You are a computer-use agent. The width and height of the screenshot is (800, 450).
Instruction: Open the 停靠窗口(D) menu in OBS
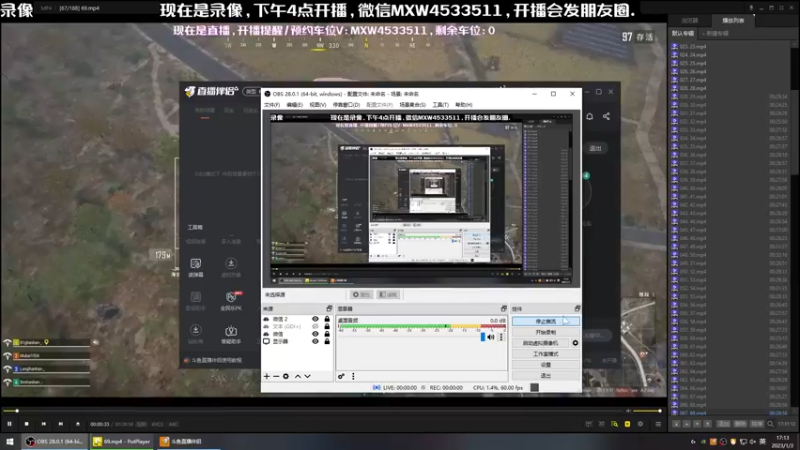click(x=346, y=105)
